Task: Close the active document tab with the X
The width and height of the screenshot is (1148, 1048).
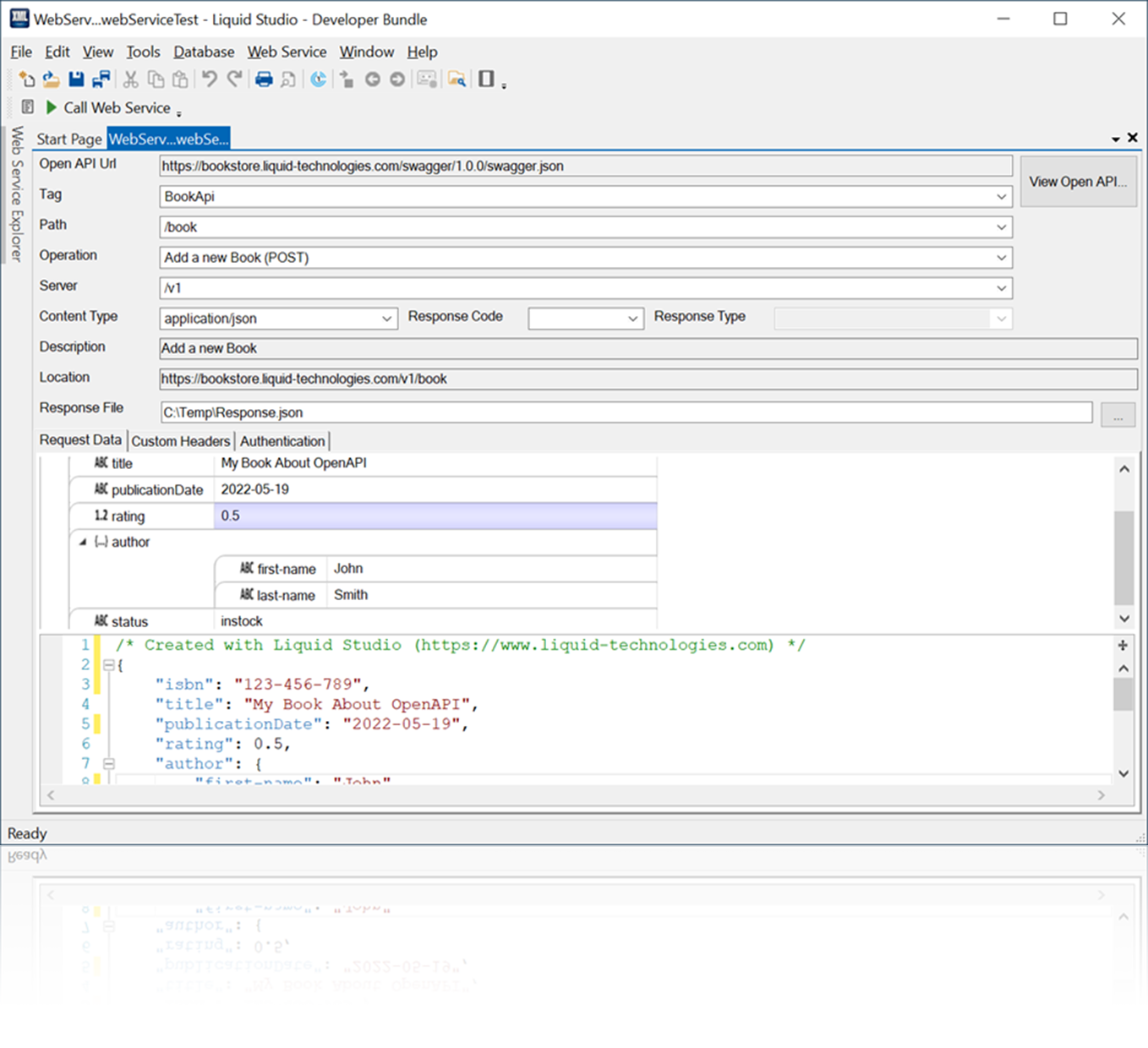Action: point(1133,138)
